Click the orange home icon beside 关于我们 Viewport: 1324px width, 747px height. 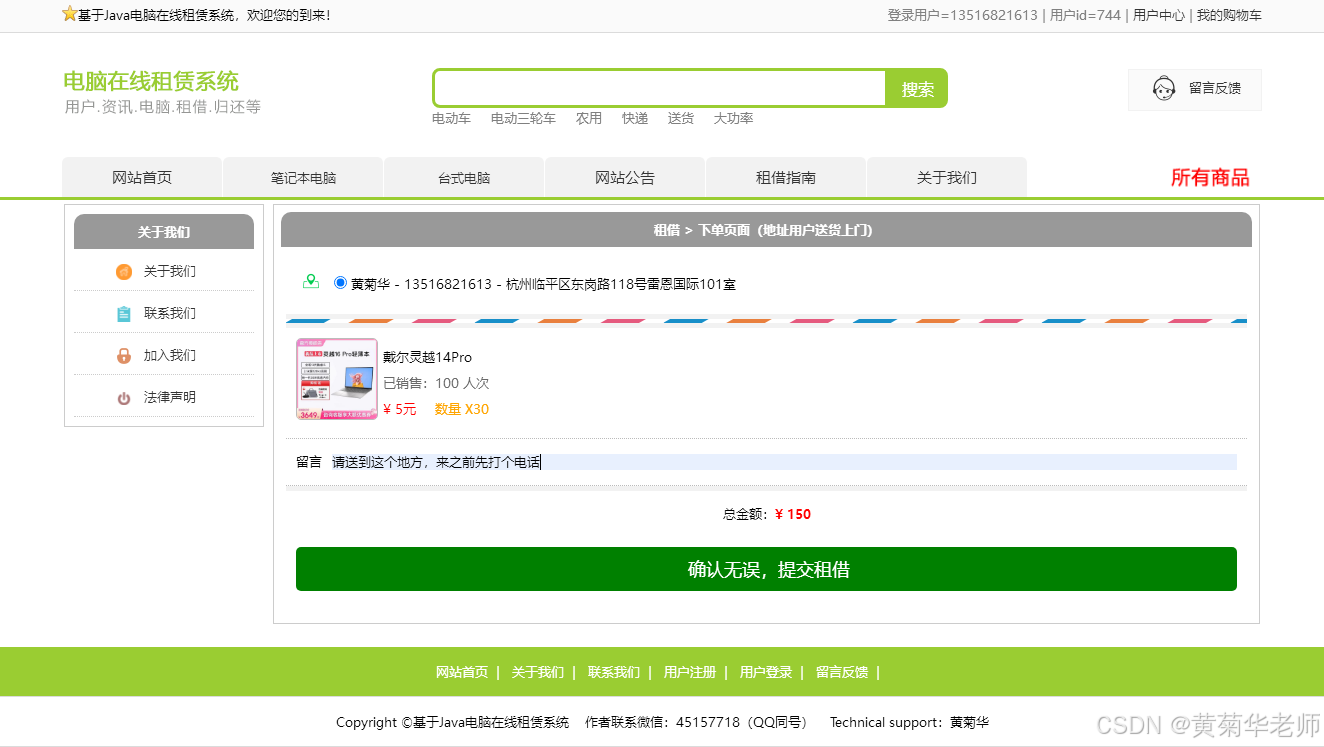click(123, 271)
